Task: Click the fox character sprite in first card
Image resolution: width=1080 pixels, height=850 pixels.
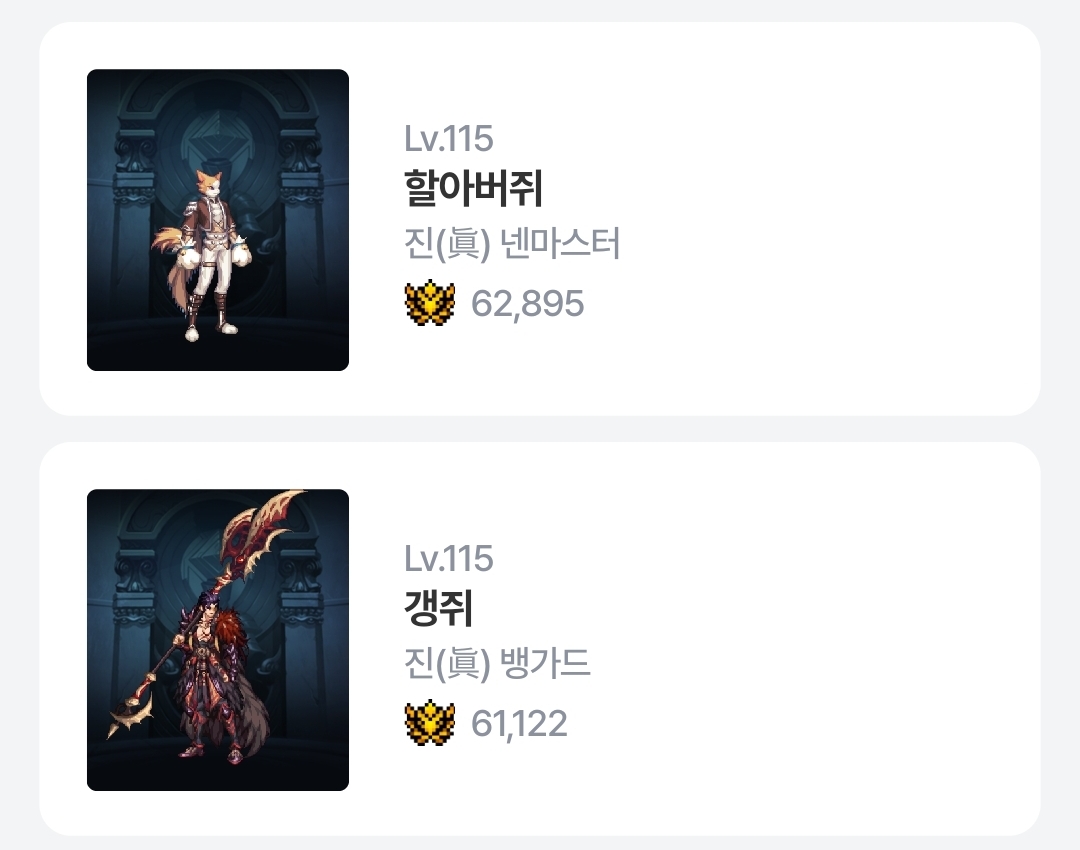Action: 203,255
